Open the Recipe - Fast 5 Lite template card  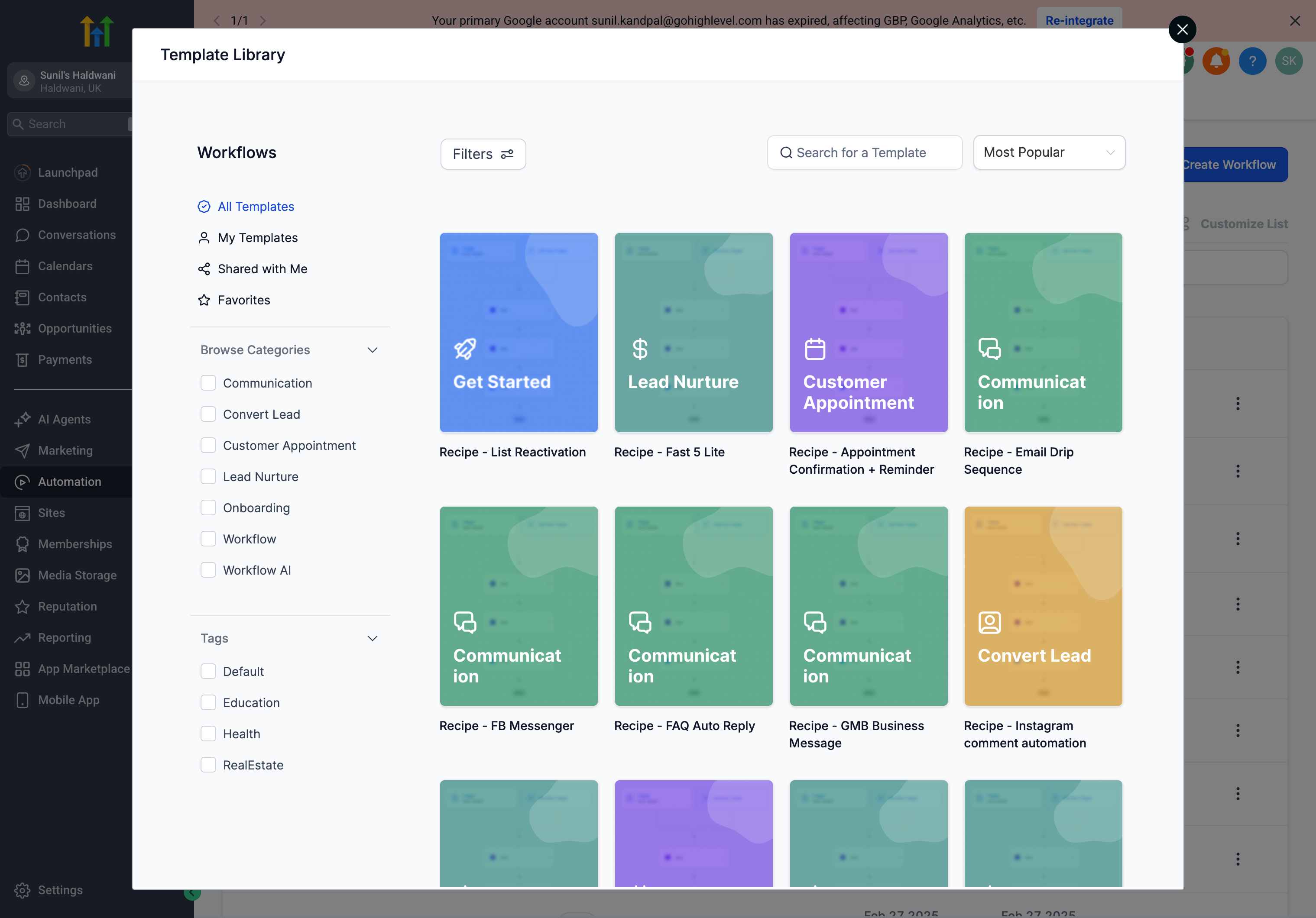coord(694,333)
